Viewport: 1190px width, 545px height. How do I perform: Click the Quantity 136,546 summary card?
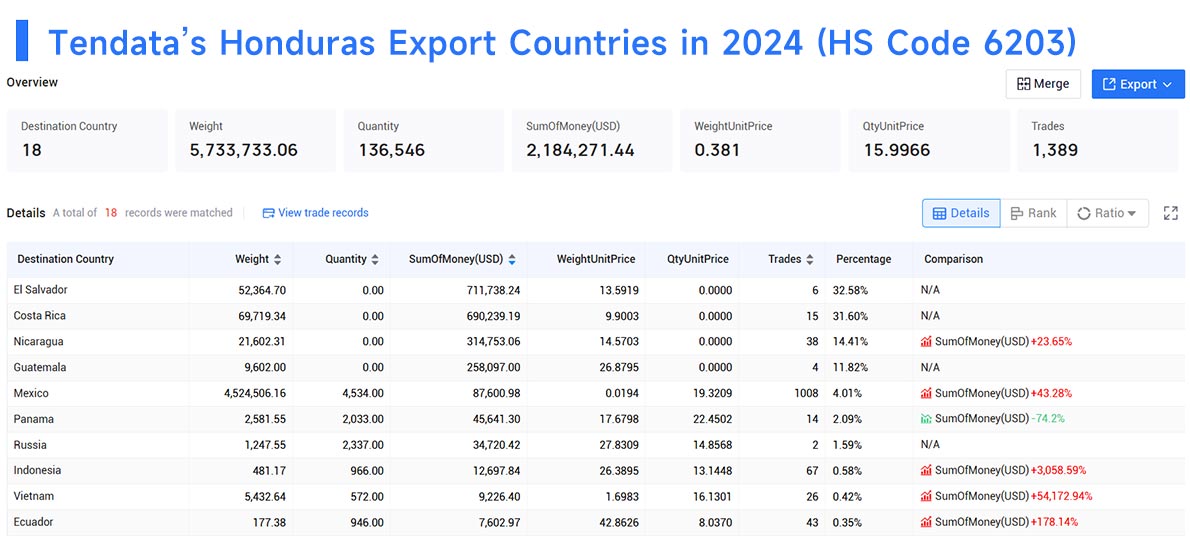[424, 140]
